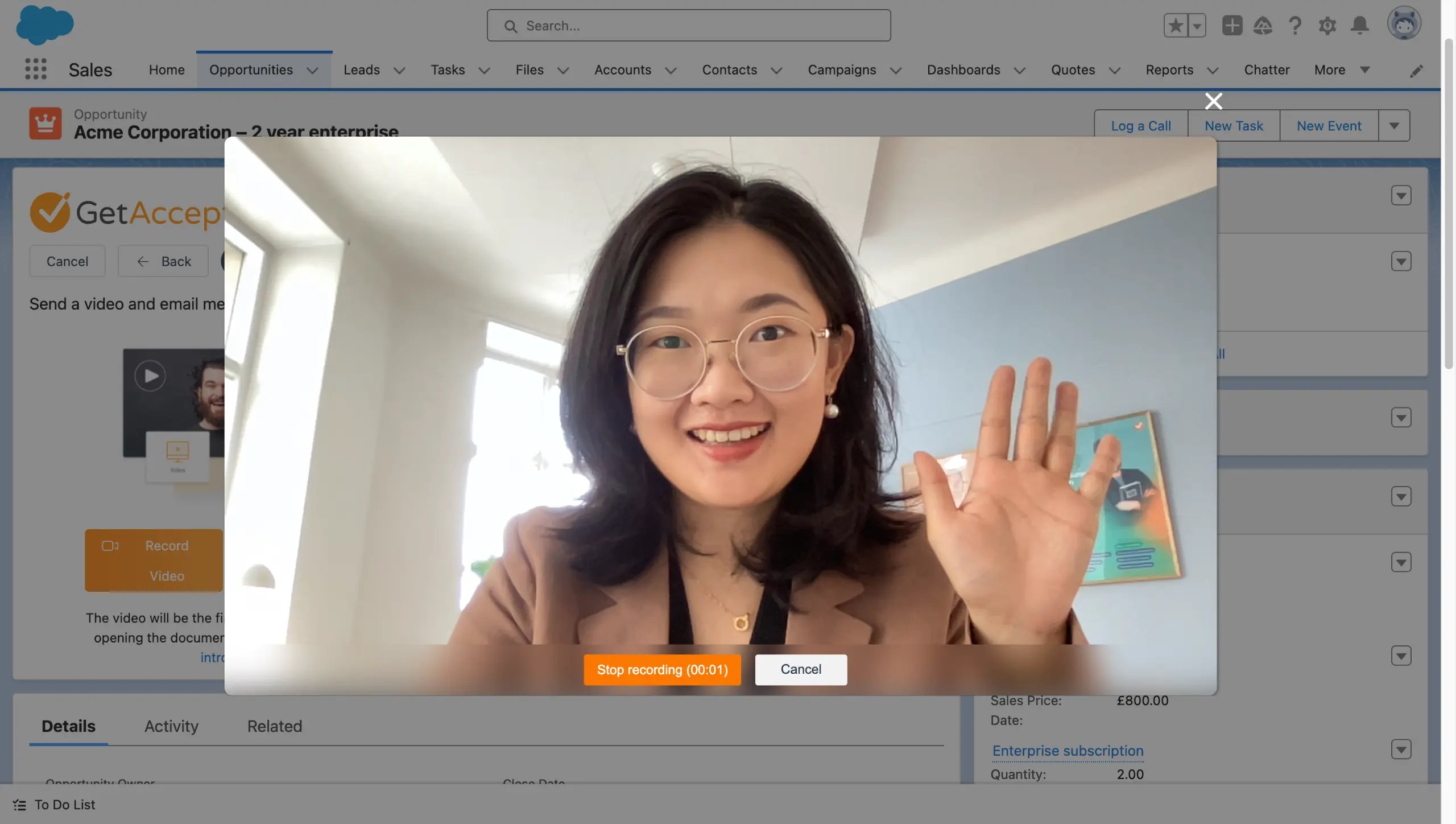
Task: Open the Reports menu
Action: point(1169,69)
